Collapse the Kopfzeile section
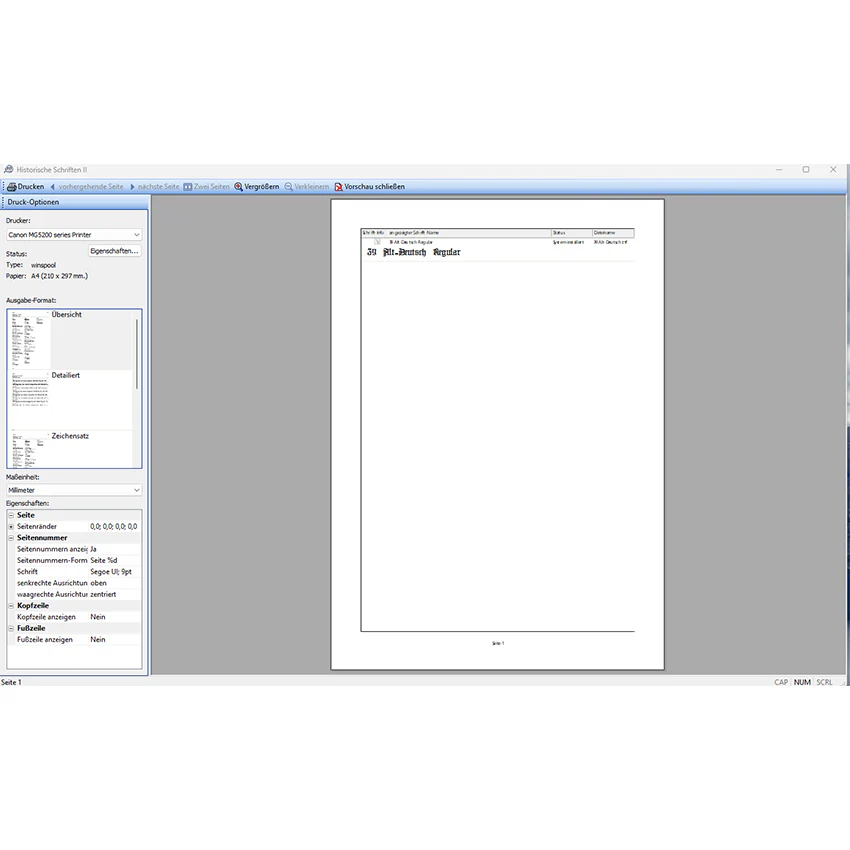This screenshot has width=850, height=850. (x=11, y=606)
